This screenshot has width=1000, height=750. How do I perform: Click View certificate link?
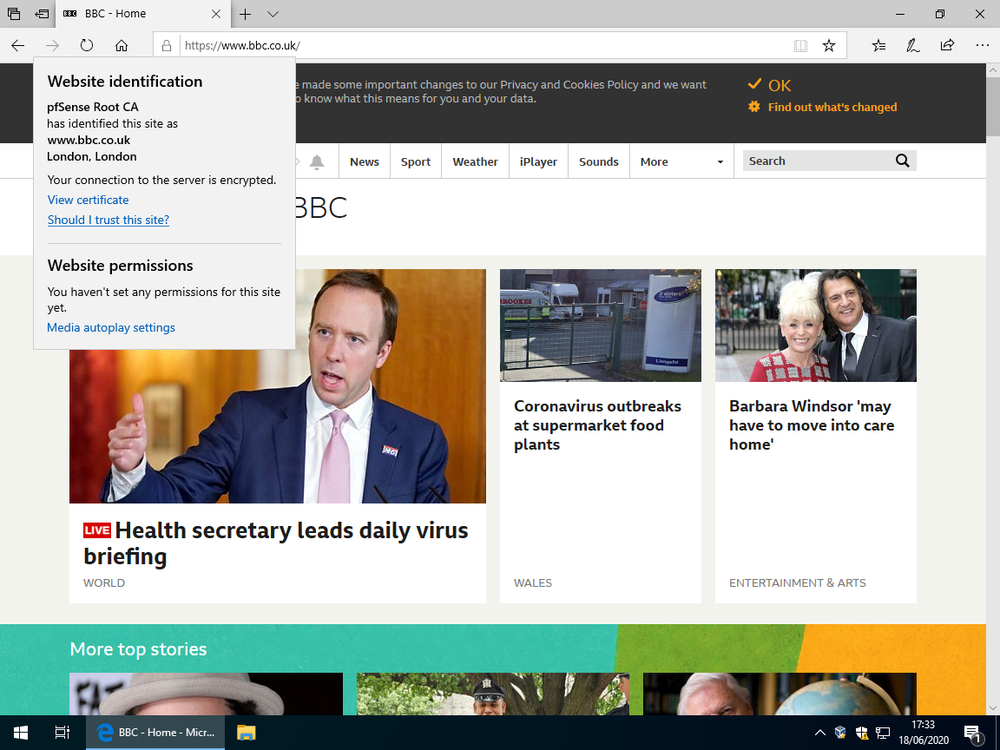(x=88, y=200)
